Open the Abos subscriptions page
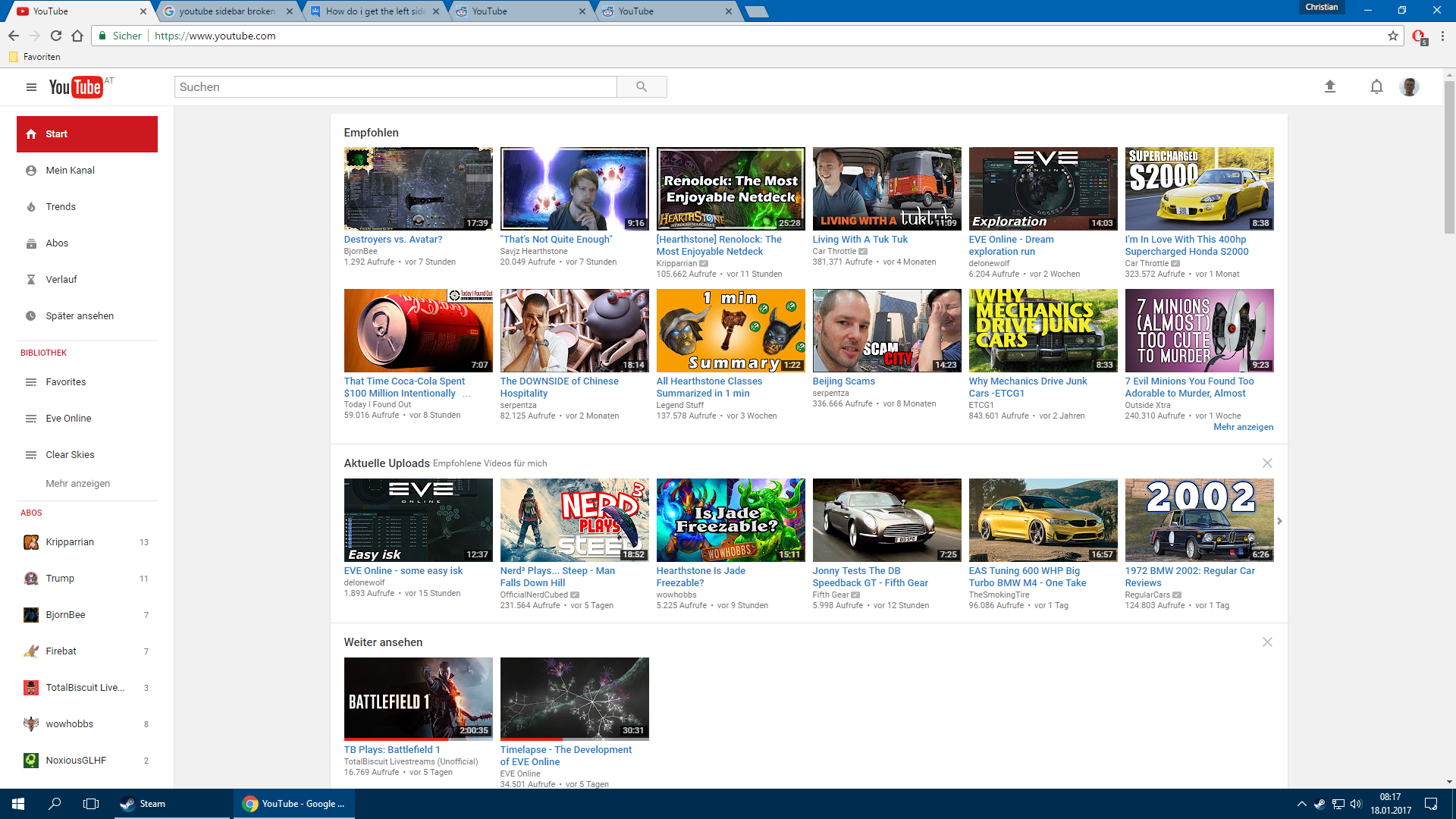 pyautogui.click(x=58, y=243)
